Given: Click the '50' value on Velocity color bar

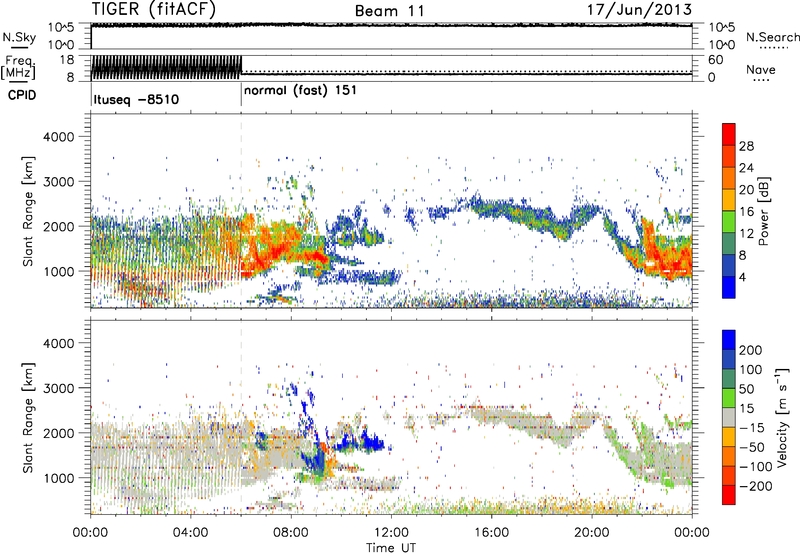Looking at the screenshot, I should [x=747, y=389].
